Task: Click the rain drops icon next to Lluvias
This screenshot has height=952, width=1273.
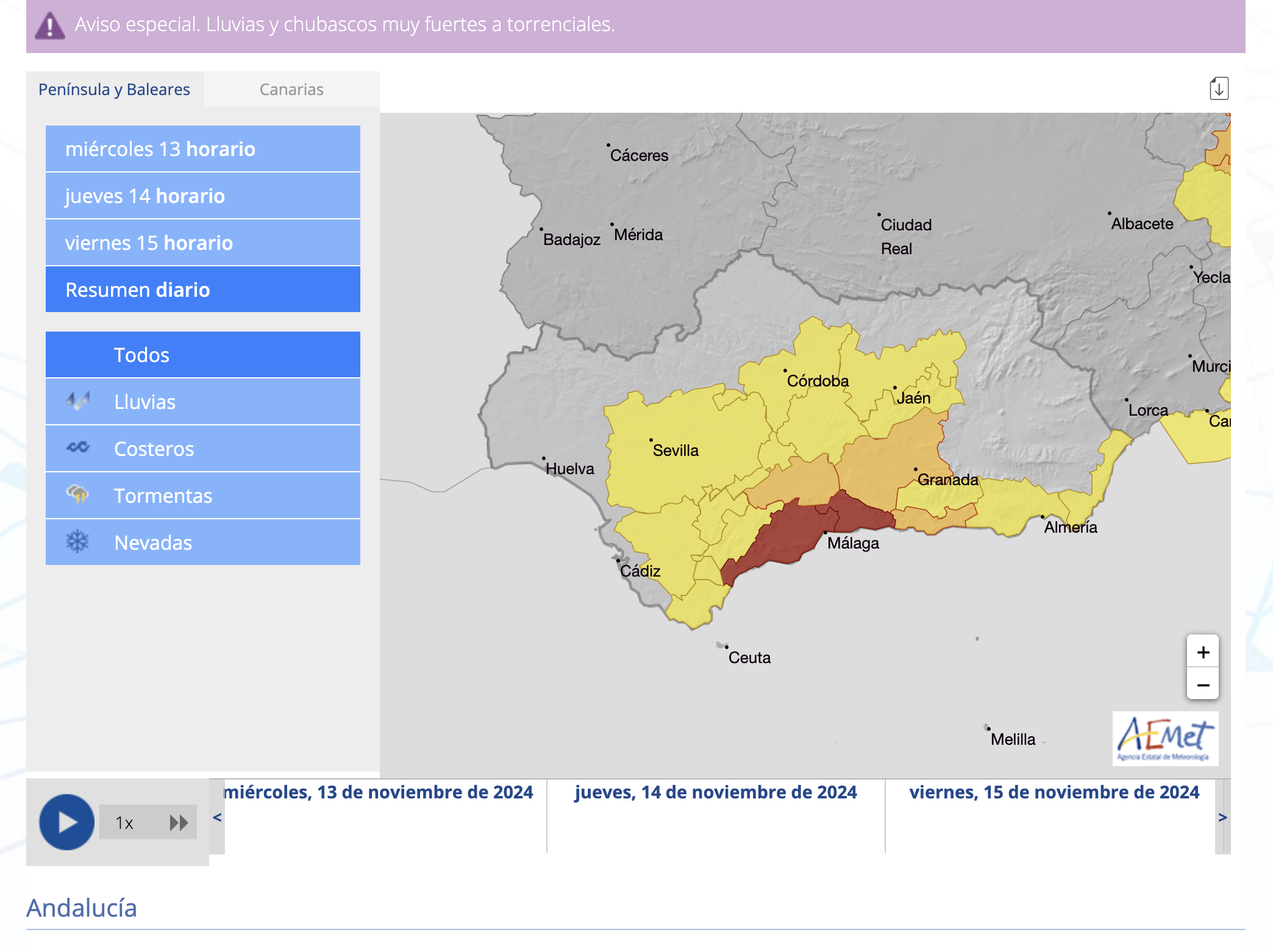Action: click(x=78, y=402)
